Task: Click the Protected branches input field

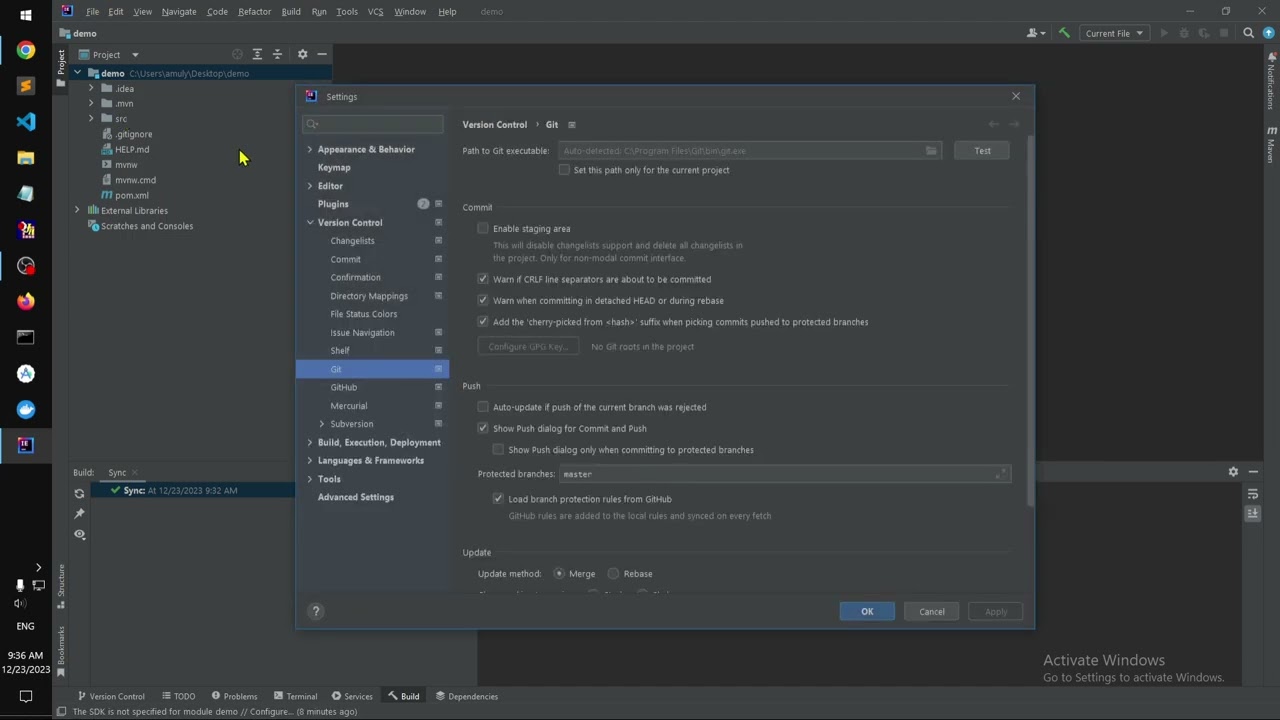Action: tap(784, 474)
